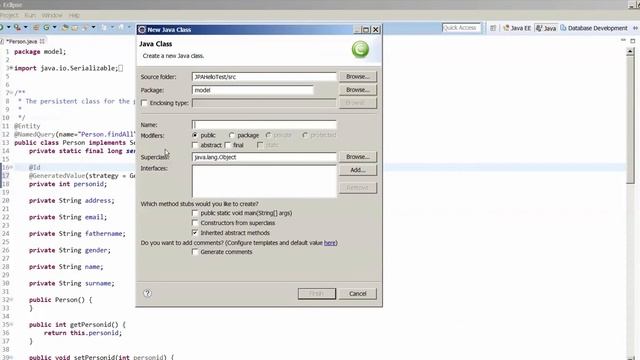
Task: Click the Cancel button in the dialog
Action: click(358, 293)
